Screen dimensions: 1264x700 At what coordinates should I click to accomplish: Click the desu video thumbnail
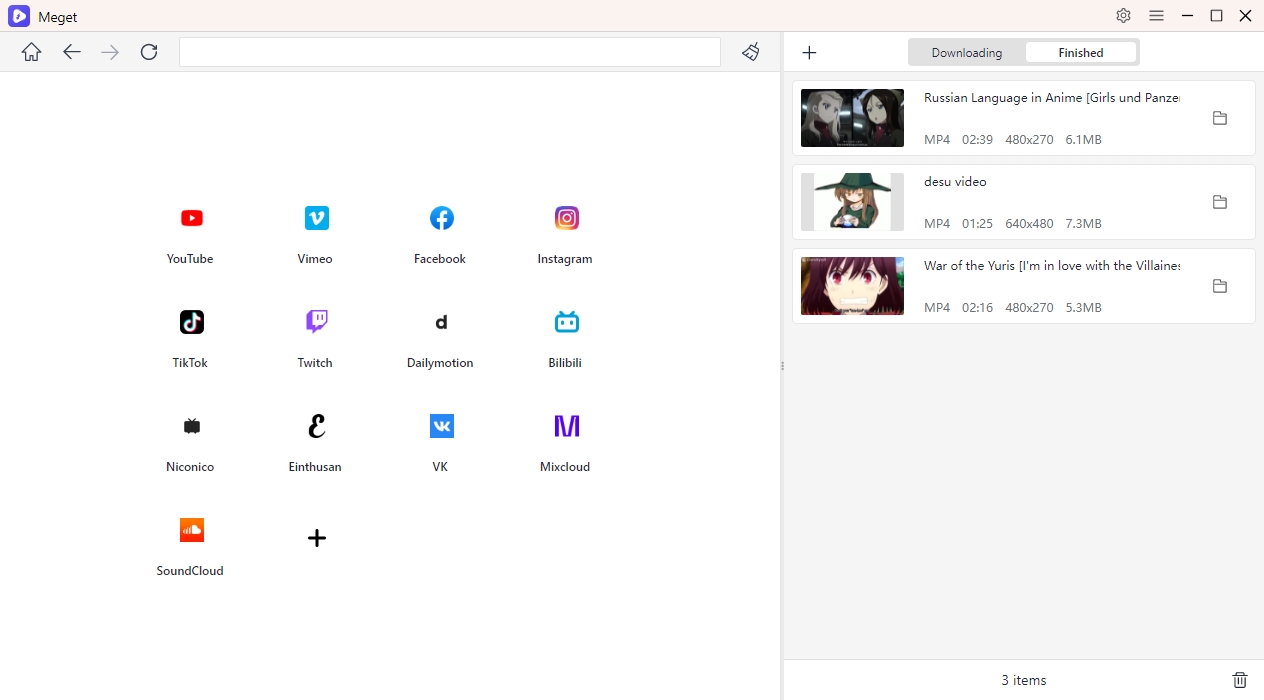852,202
